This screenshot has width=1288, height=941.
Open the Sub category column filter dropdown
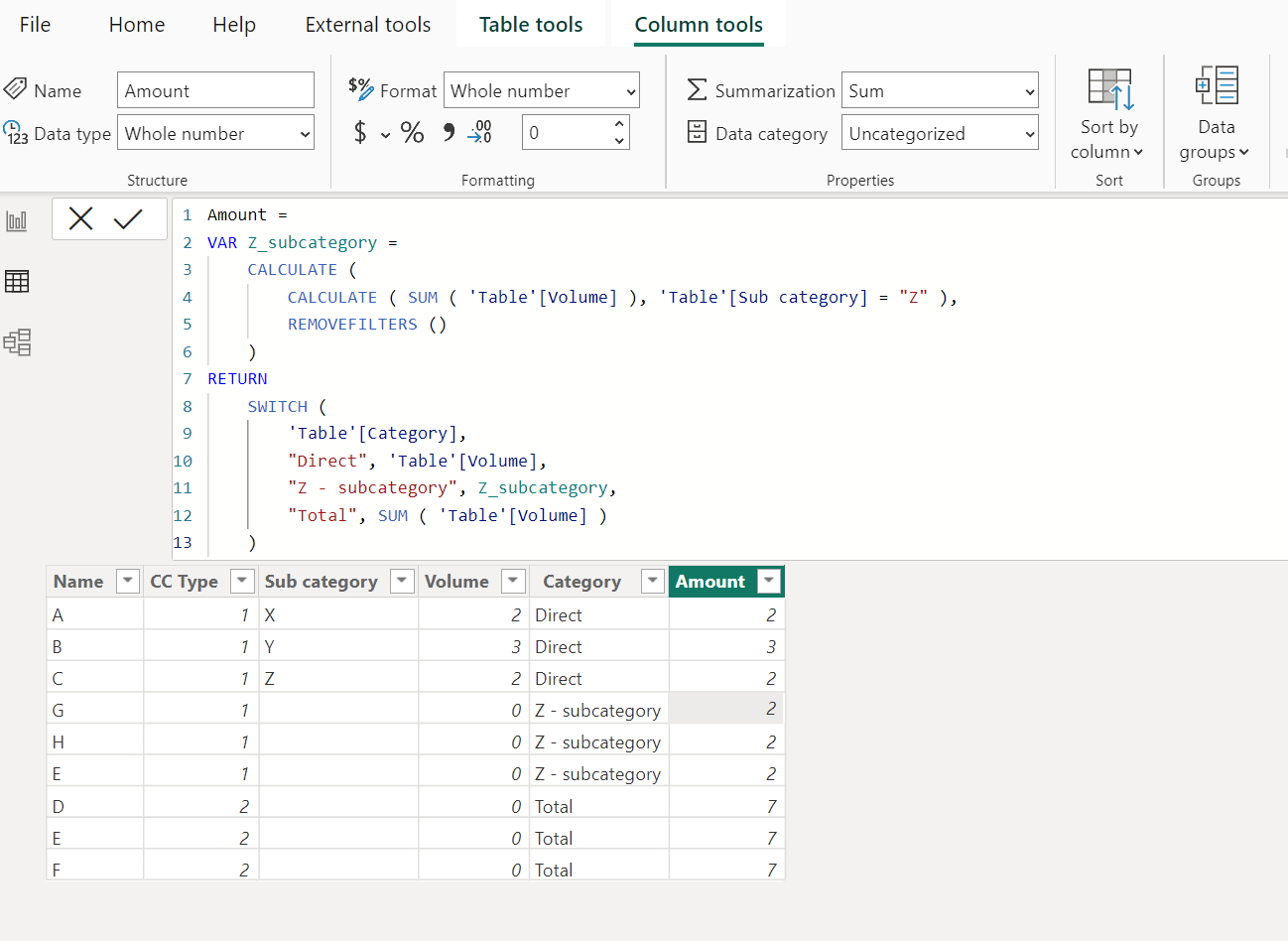pyautogui.click(x=402, y=581)
